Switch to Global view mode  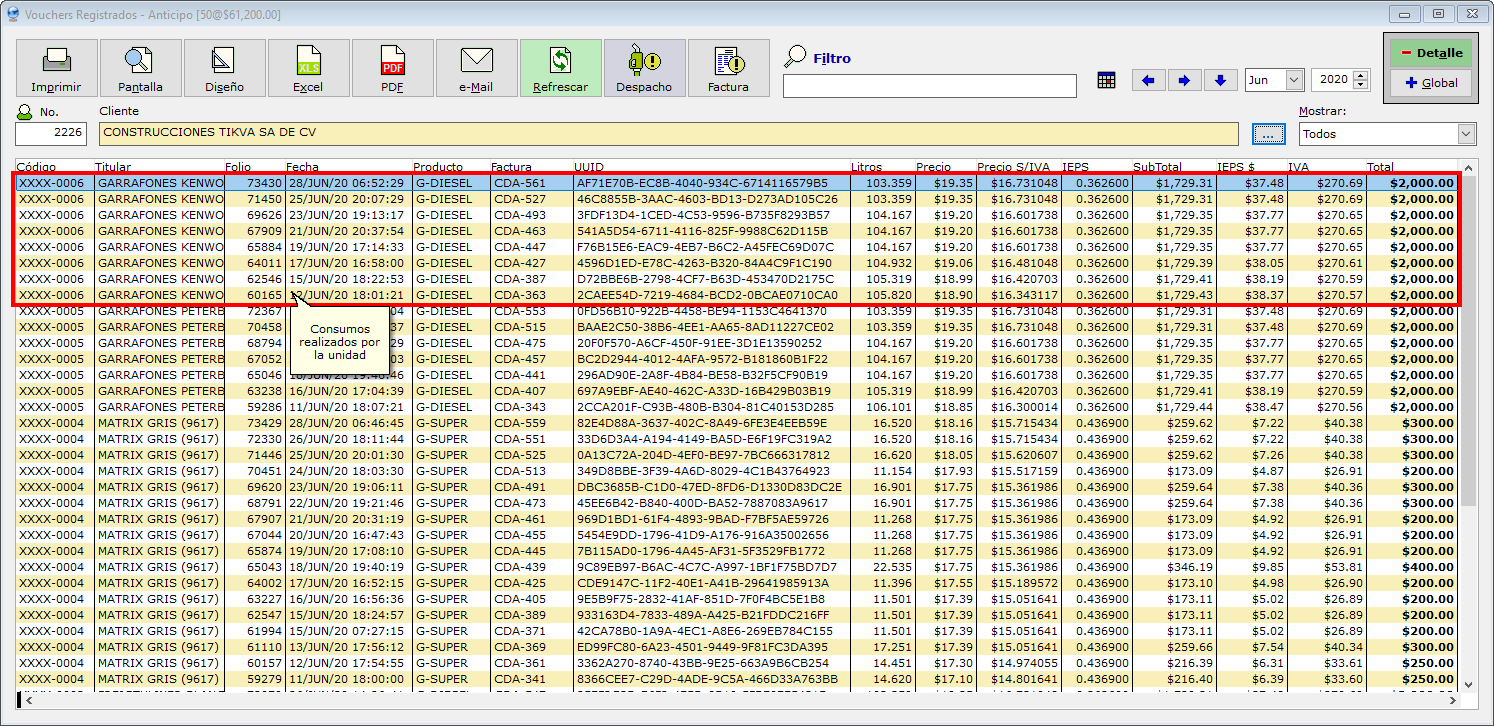1431,83
